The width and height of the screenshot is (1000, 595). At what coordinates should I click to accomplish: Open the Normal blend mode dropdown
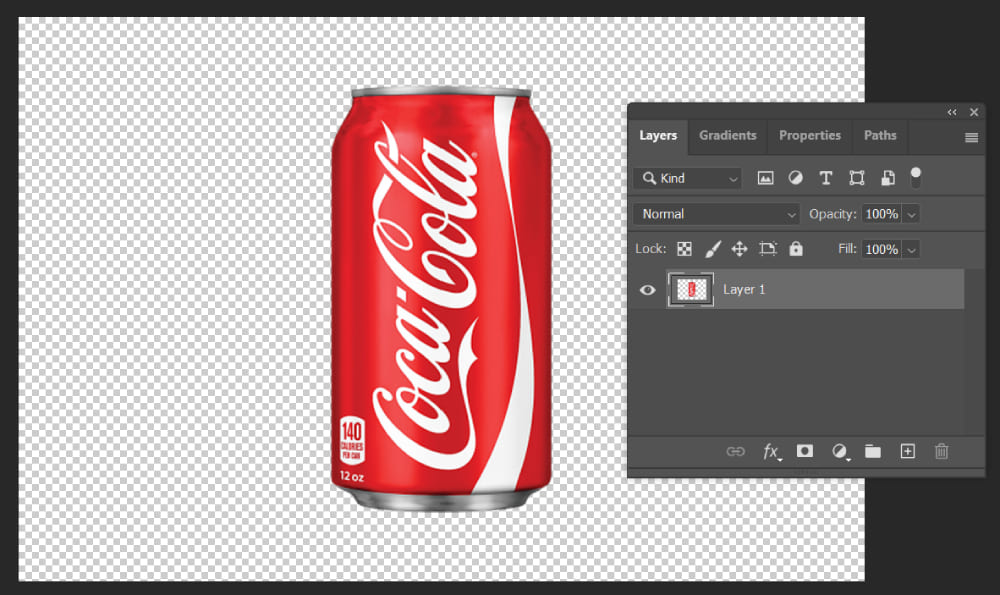point(716,214)
